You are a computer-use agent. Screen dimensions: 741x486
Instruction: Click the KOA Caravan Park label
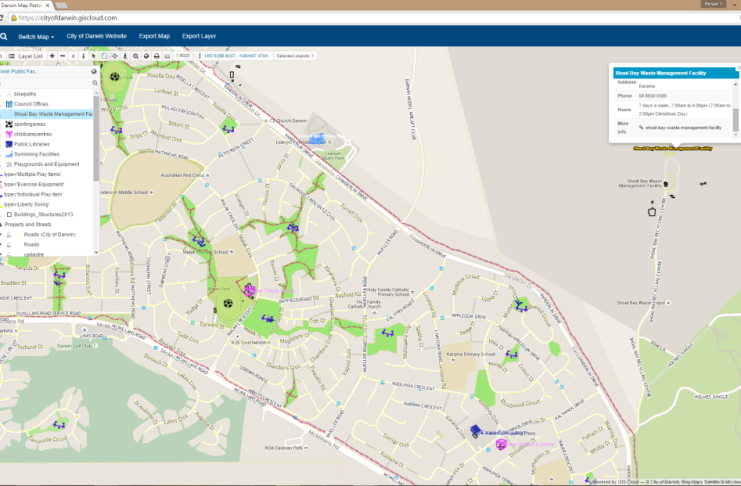(x=284, y=448)
